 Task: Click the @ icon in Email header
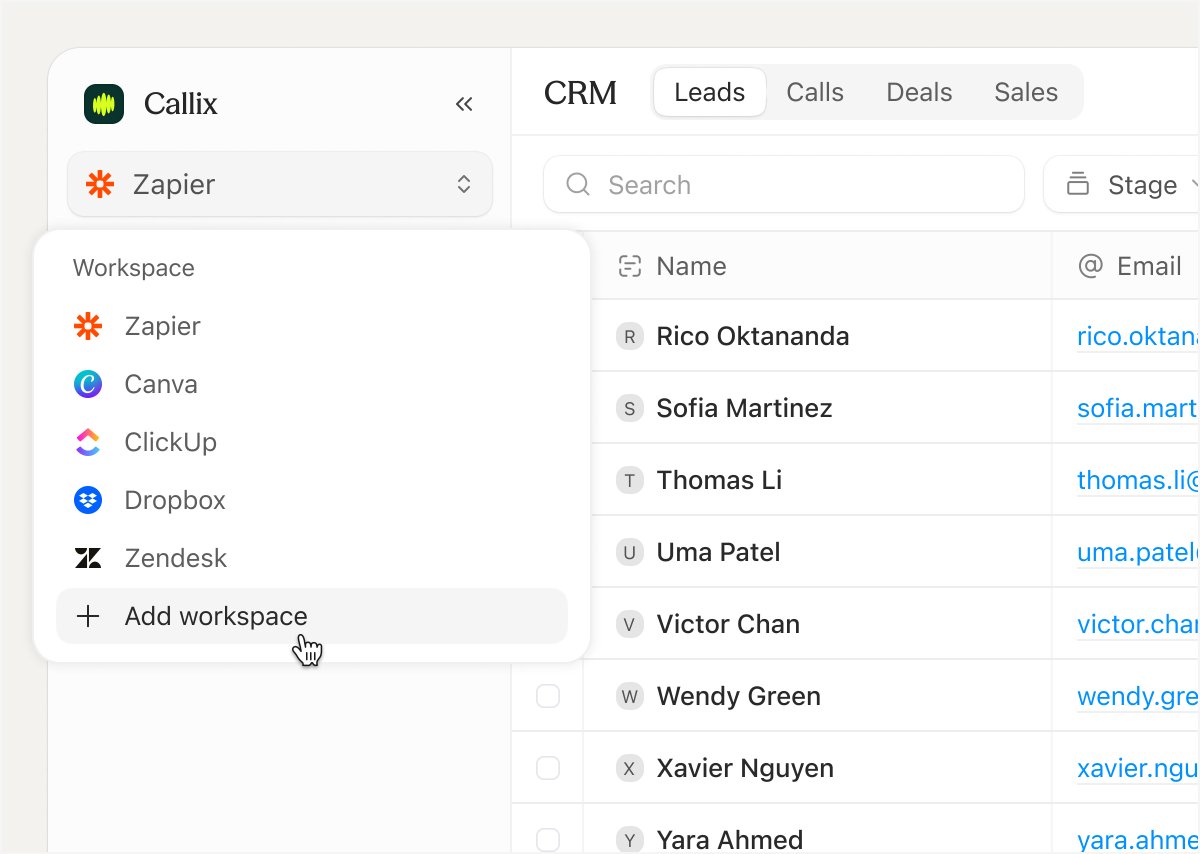(x=1090, y=266)
